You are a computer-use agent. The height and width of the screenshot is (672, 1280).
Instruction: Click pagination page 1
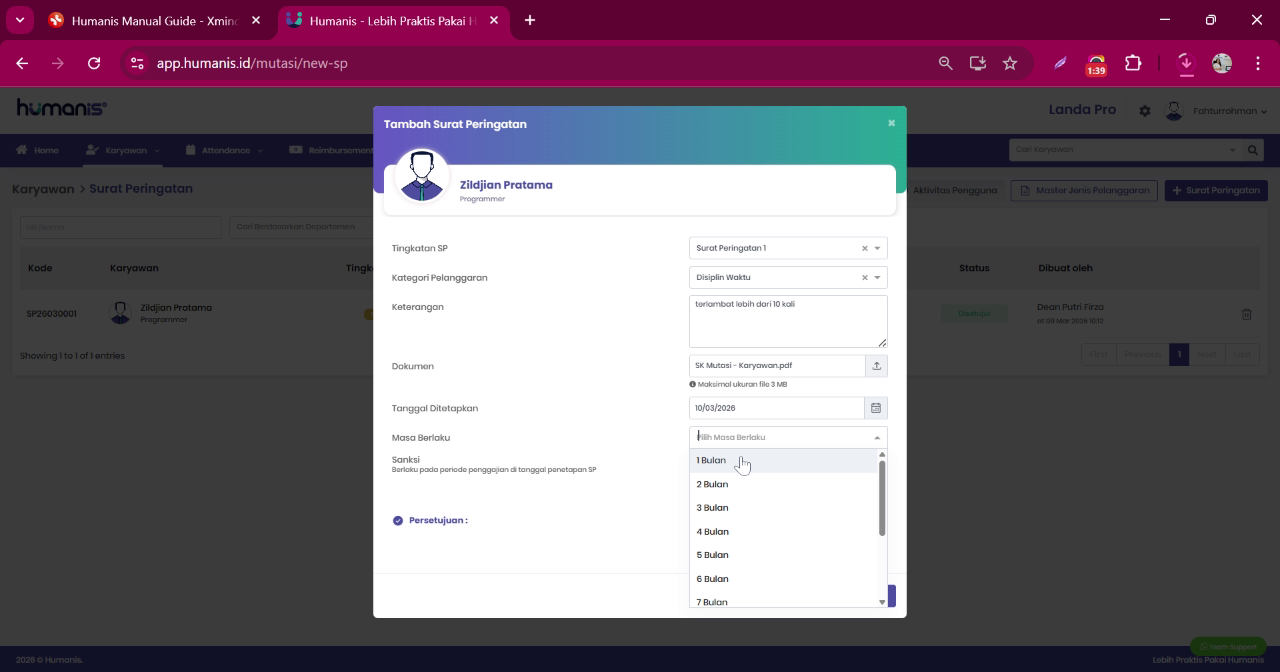coord(1179,354)
